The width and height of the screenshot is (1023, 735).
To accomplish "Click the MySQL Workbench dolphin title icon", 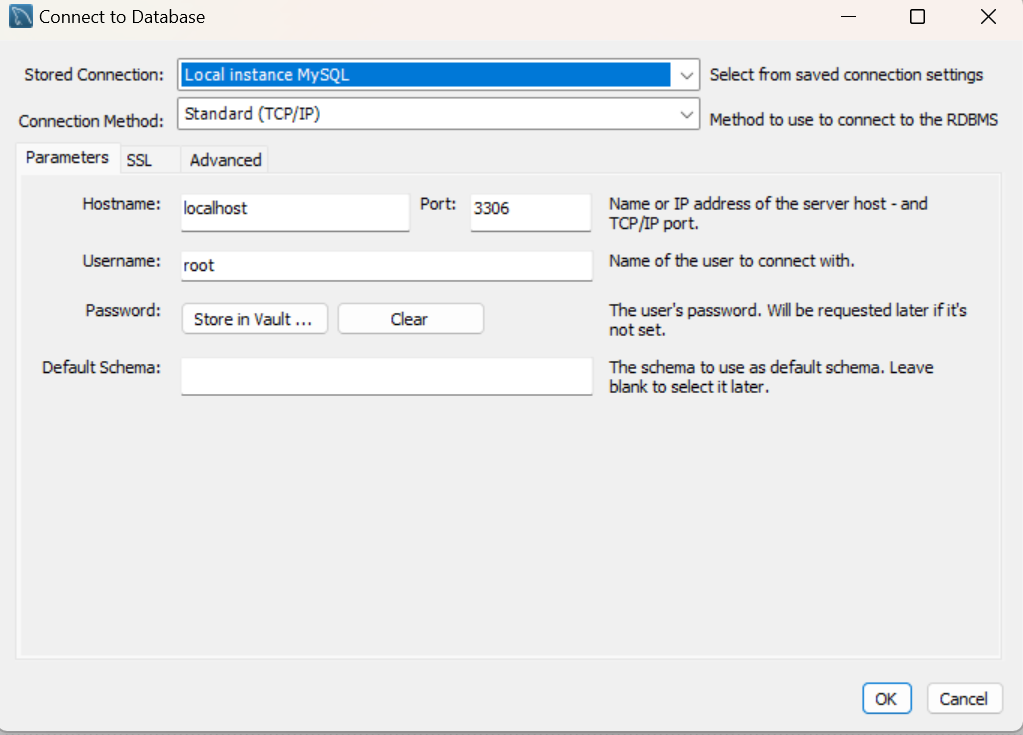I will coord(20,16).
